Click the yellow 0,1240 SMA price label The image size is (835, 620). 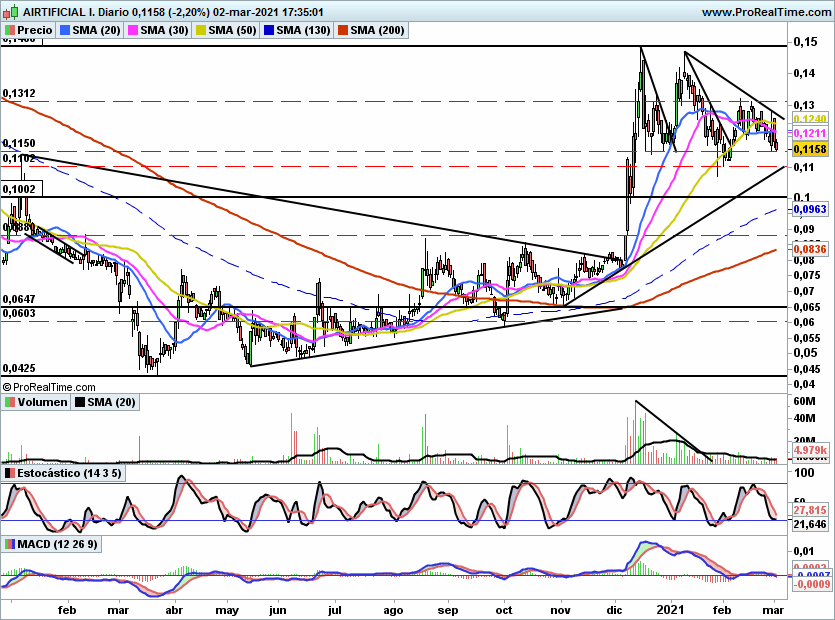pos(808,118)
